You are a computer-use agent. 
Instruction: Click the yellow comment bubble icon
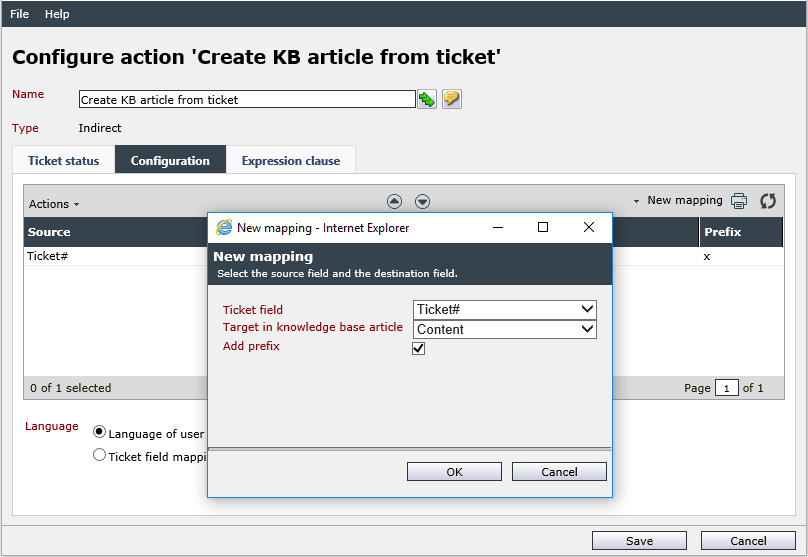[x=451, y=99]
